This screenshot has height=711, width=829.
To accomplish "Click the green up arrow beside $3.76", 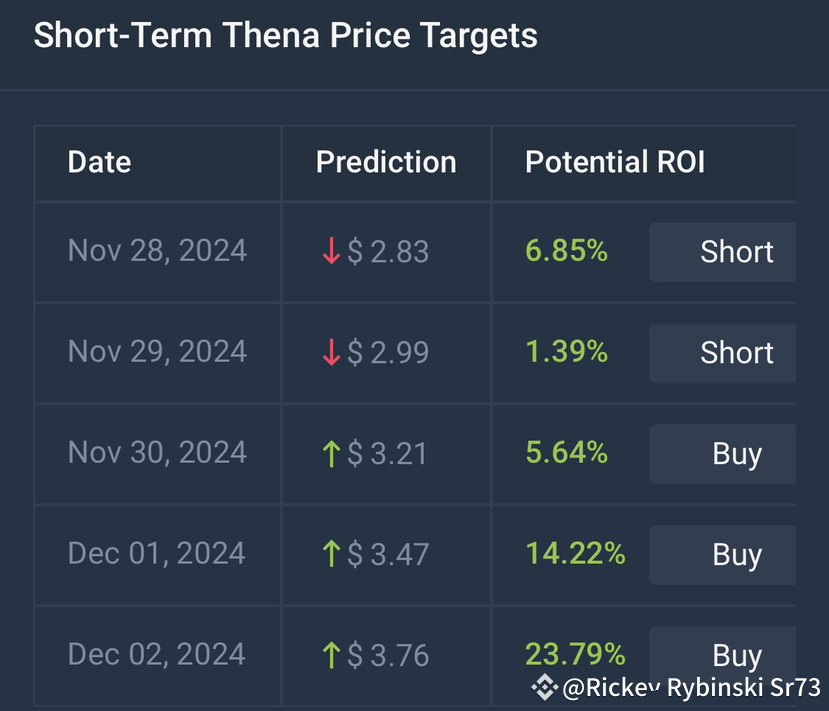I will point(331,656).
